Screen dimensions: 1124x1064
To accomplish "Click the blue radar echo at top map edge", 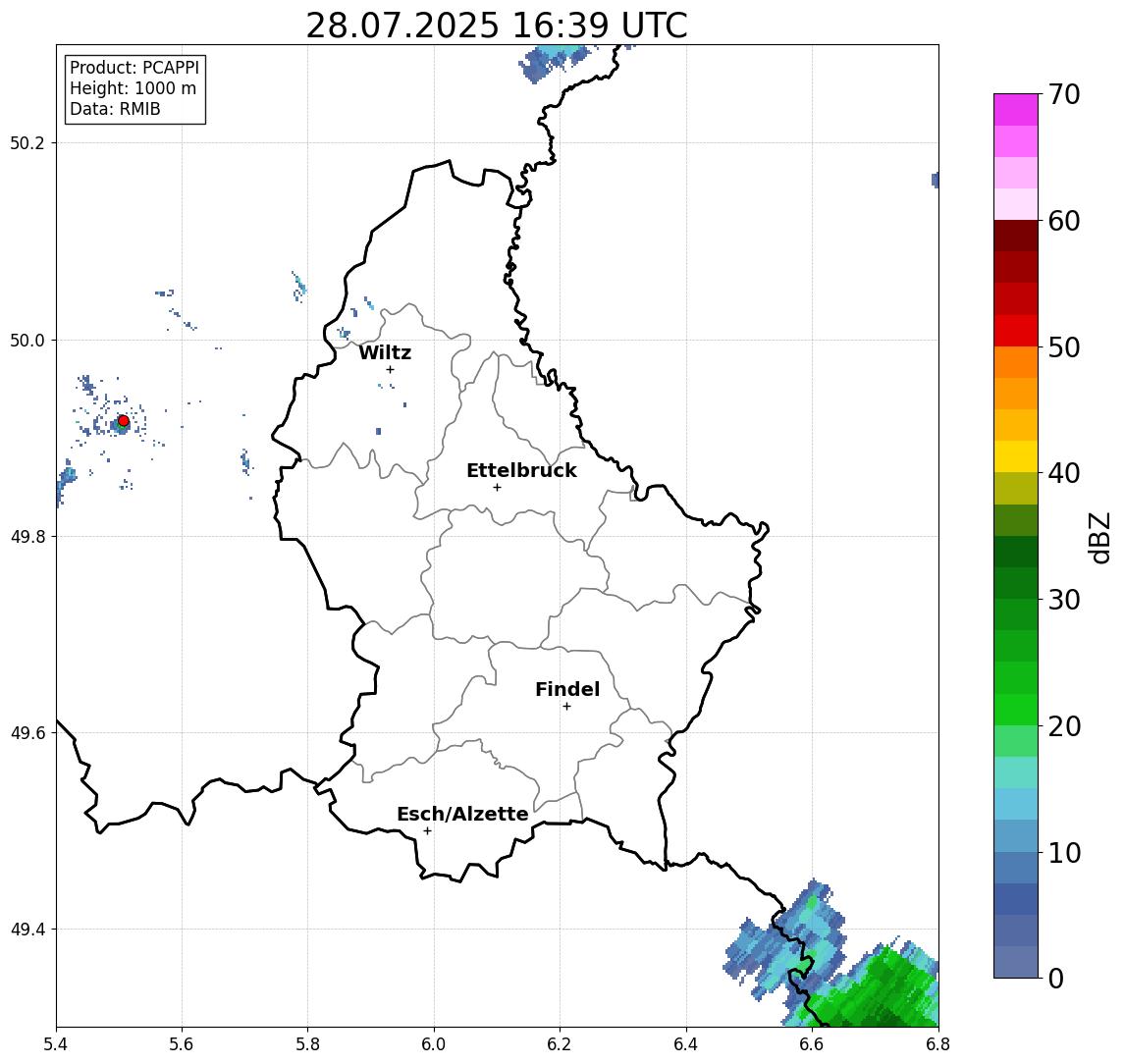I will pos(554,63).
